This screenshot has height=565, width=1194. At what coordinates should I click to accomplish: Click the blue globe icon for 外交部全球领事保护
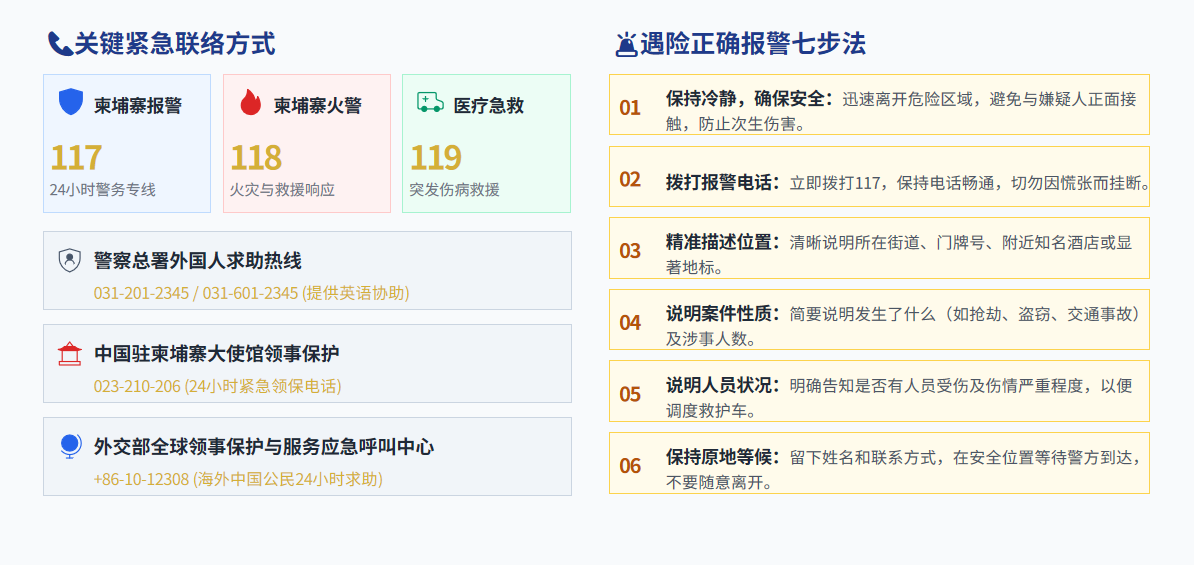click(x=70, y=446)
